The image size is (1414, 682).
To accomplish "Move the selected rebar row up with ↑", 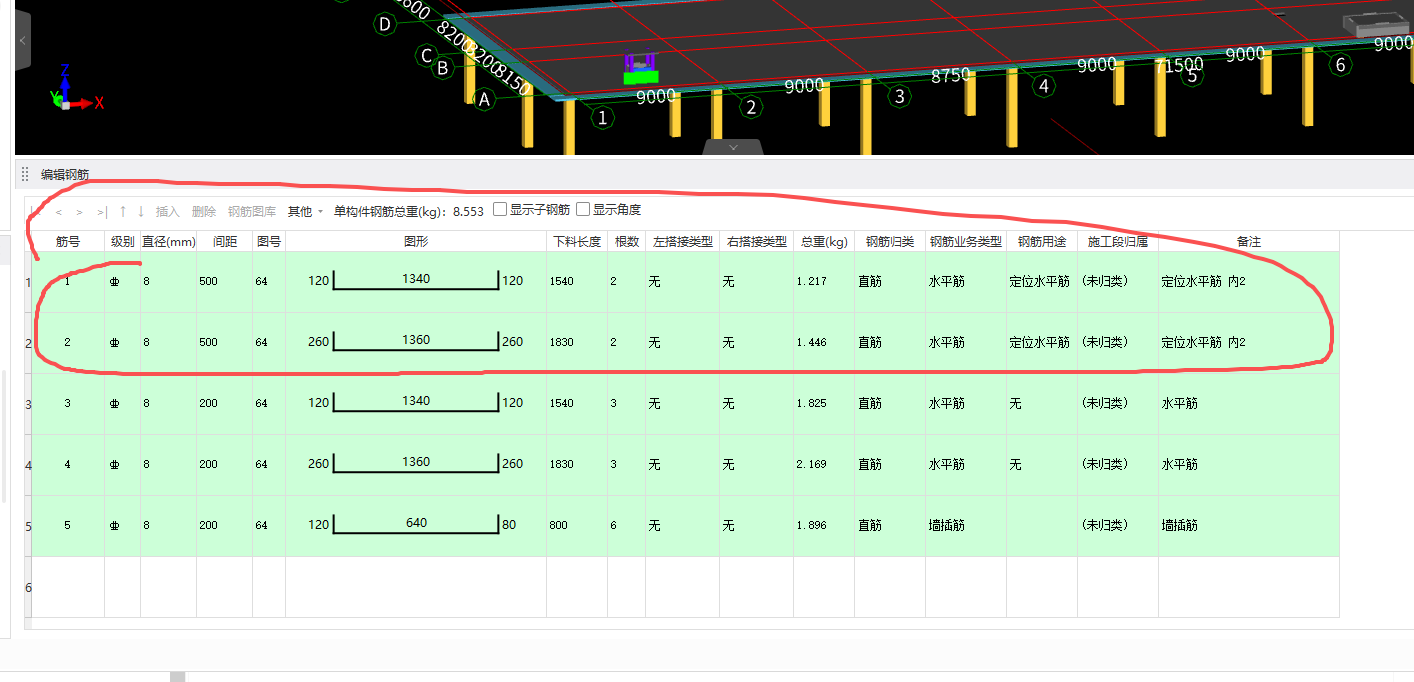I will [x=122, y=211].
